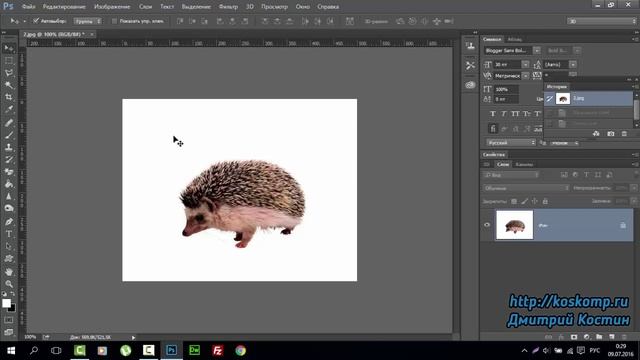Click vertical scale 100% field
Image resolution: width=640 pixels, height=360 pixels.
[x=506, y=89]
